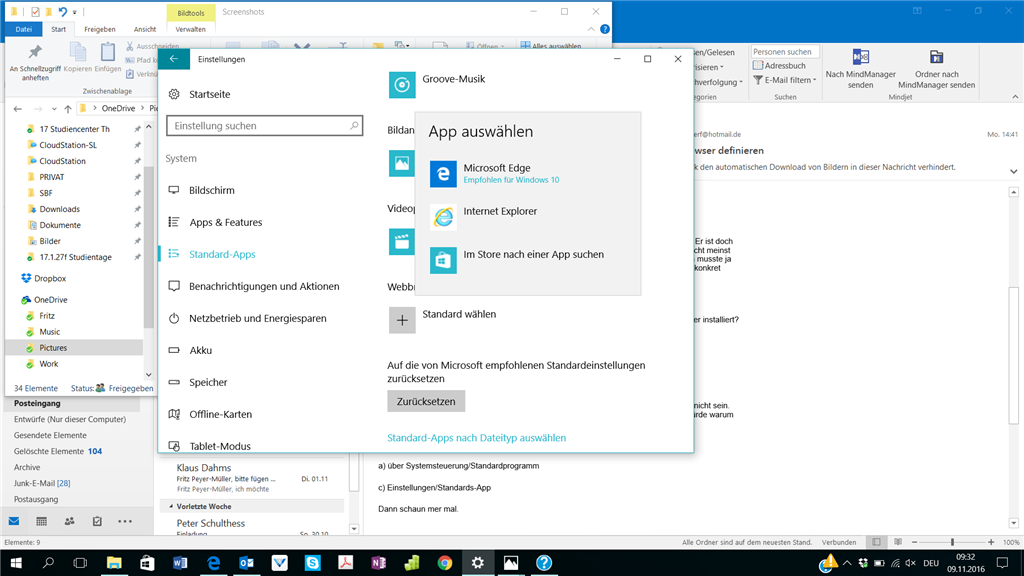Open Windows Store from the taskbar
Image resolution: width=1024 pixels, height=576 pixels.
coord(147,562)
